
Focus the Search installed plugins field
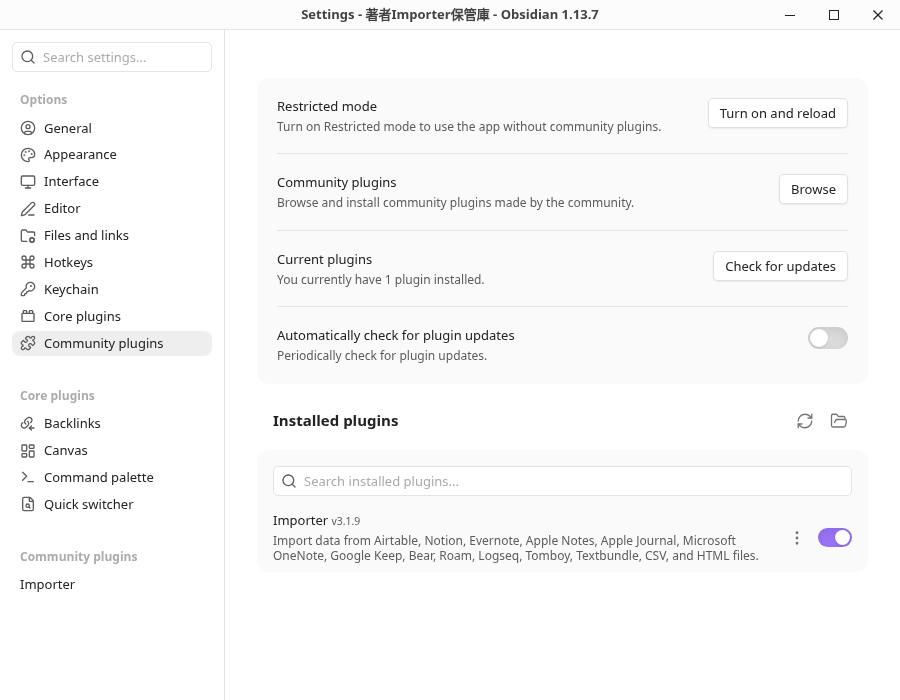point(562,481)
